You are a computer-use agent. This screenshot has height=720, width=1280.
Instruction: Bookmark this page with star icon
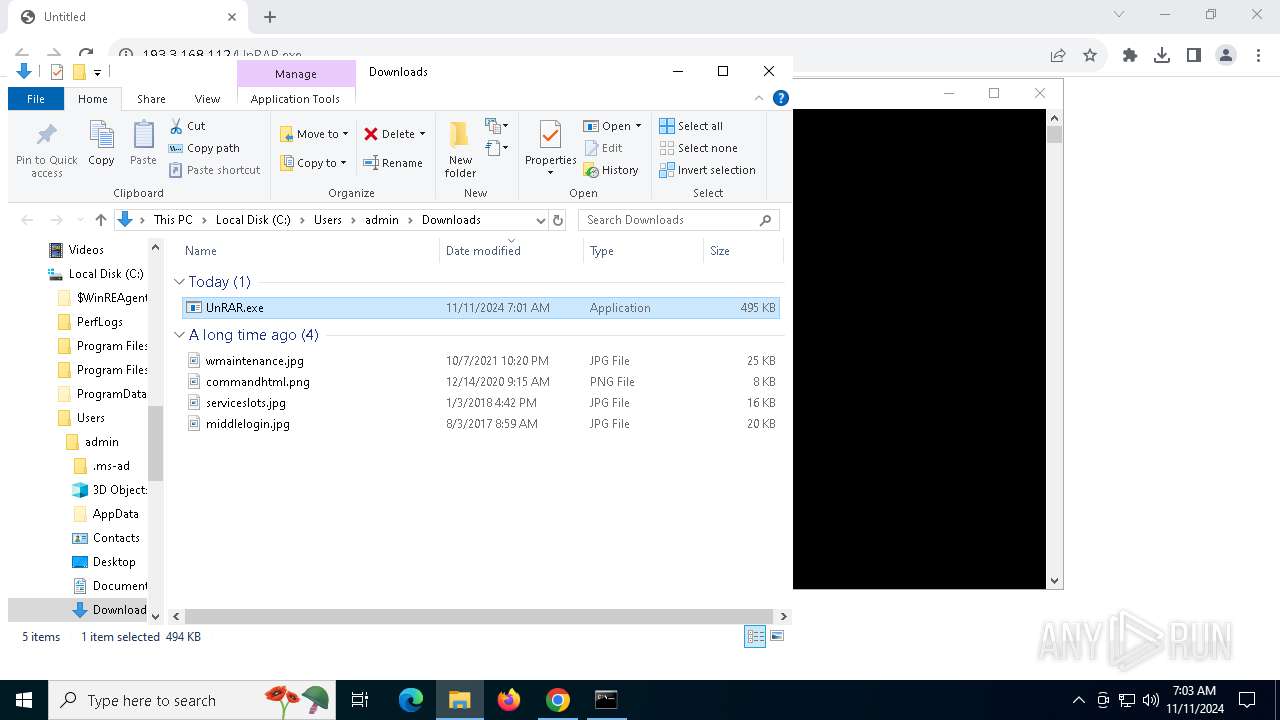[x=1090, y=56]
